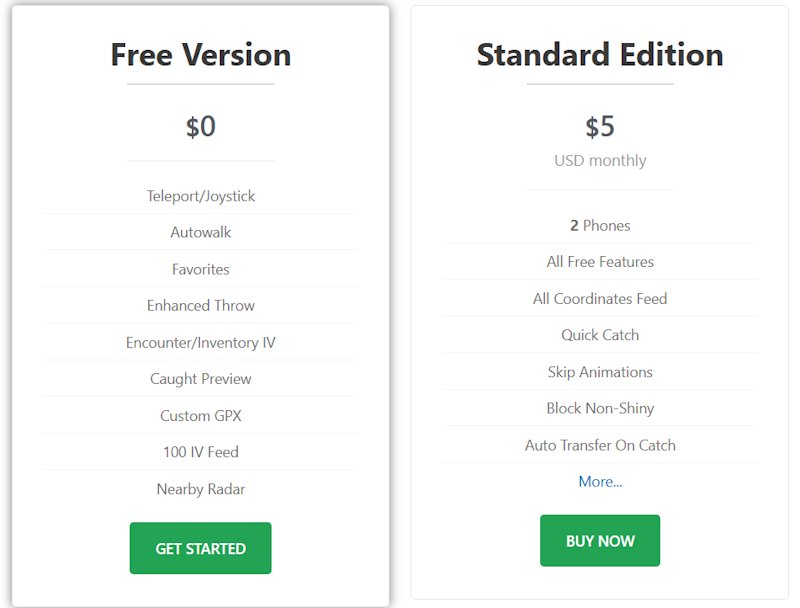Click the Quick Catch feature
Screen dimensions: 800x608
(x=600, y=335)
